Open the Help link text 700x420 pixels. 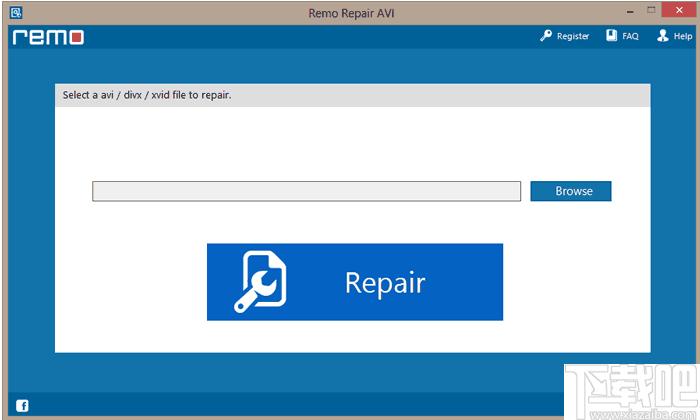683,36
